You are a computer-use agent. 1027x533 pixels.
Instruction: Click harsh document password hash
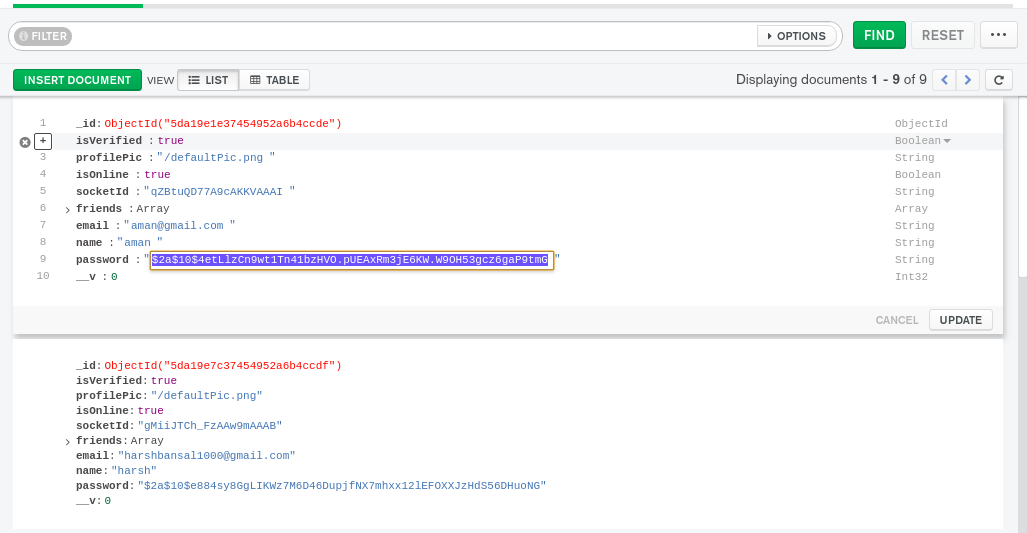click(342, 485)
